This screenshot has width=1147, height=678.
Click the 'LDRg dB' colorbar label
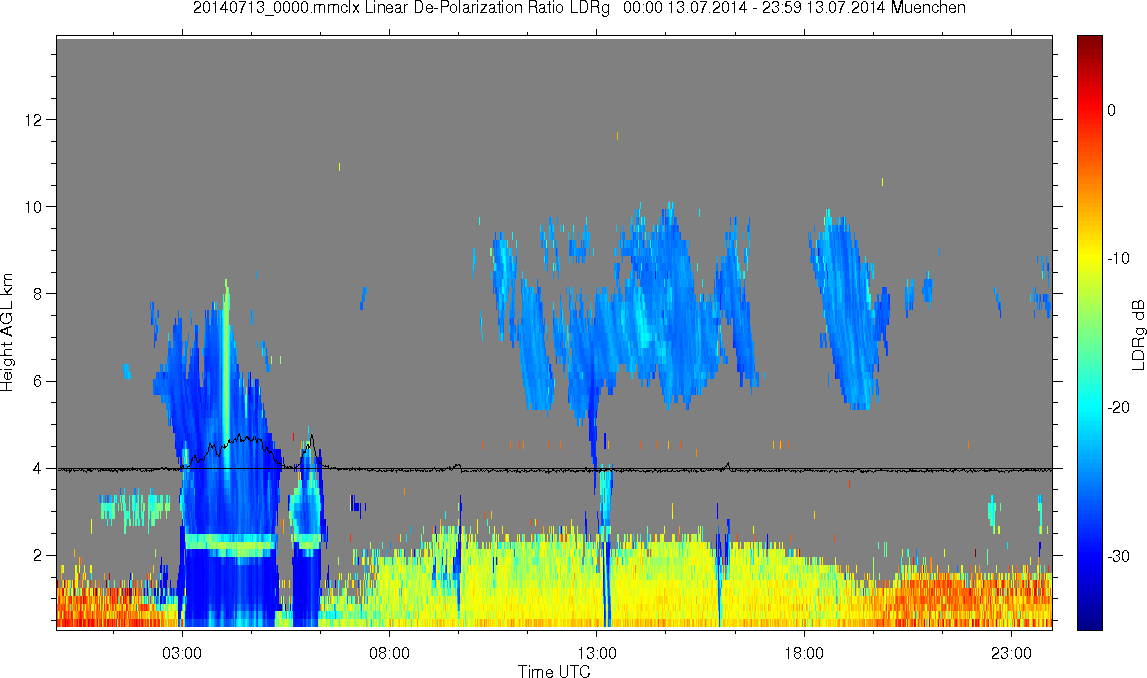coord(1137,334)
